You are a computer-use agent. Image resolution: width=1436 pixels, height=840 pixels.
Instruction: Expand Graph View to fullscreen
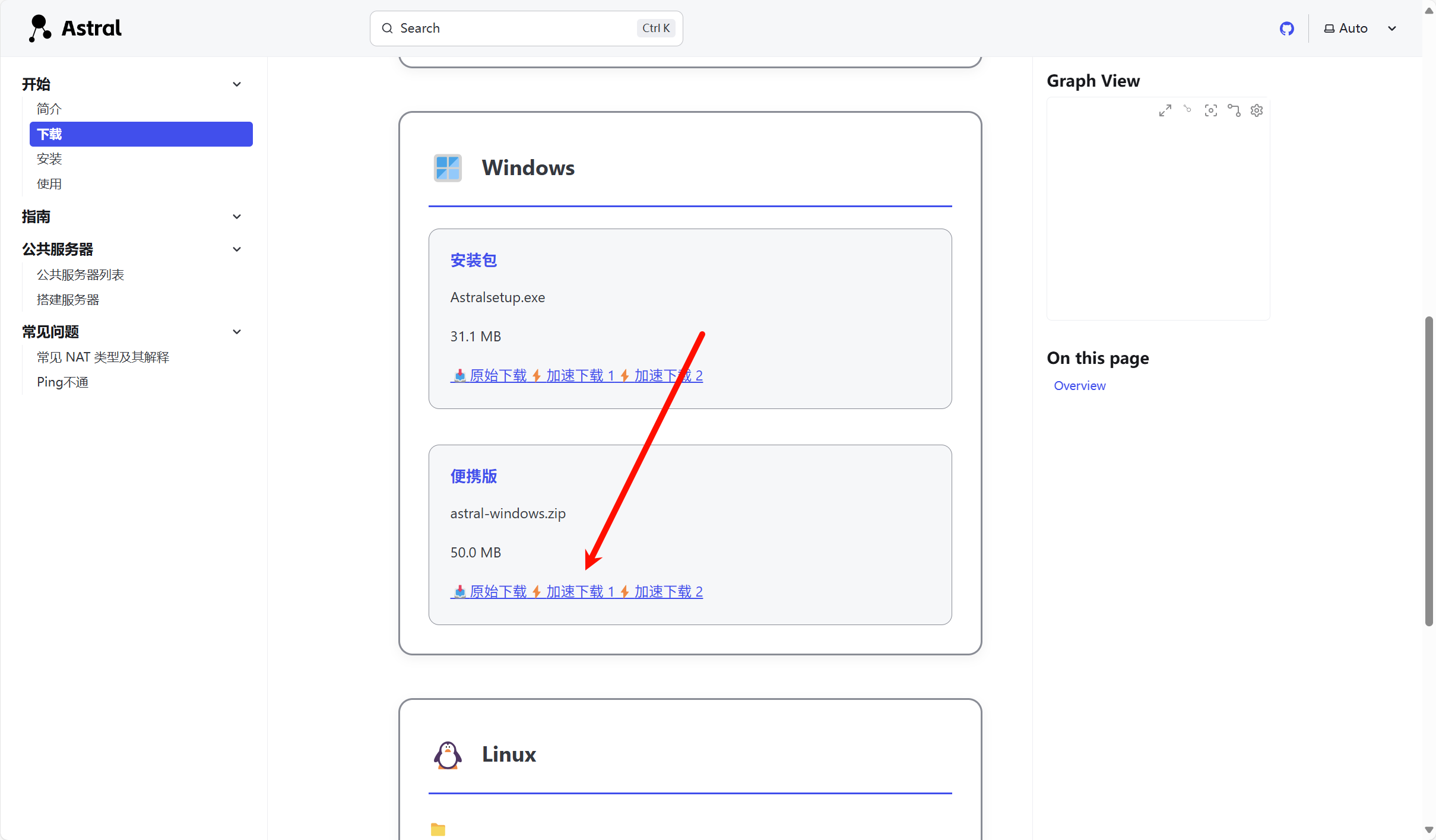tap(1165, 110)
